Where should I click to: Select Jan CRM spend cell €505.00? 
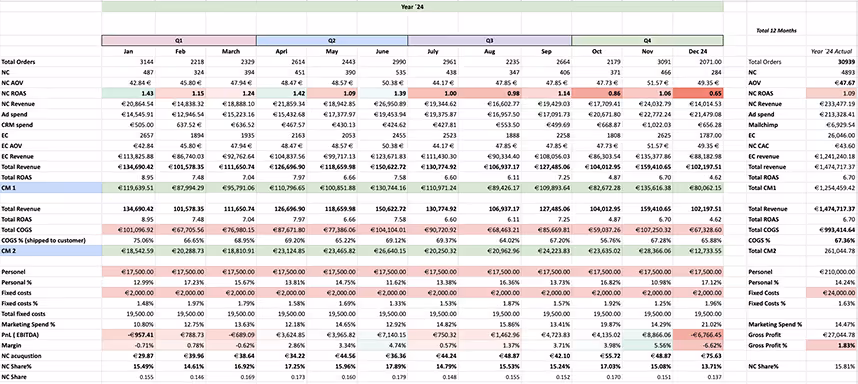[141, 125]
